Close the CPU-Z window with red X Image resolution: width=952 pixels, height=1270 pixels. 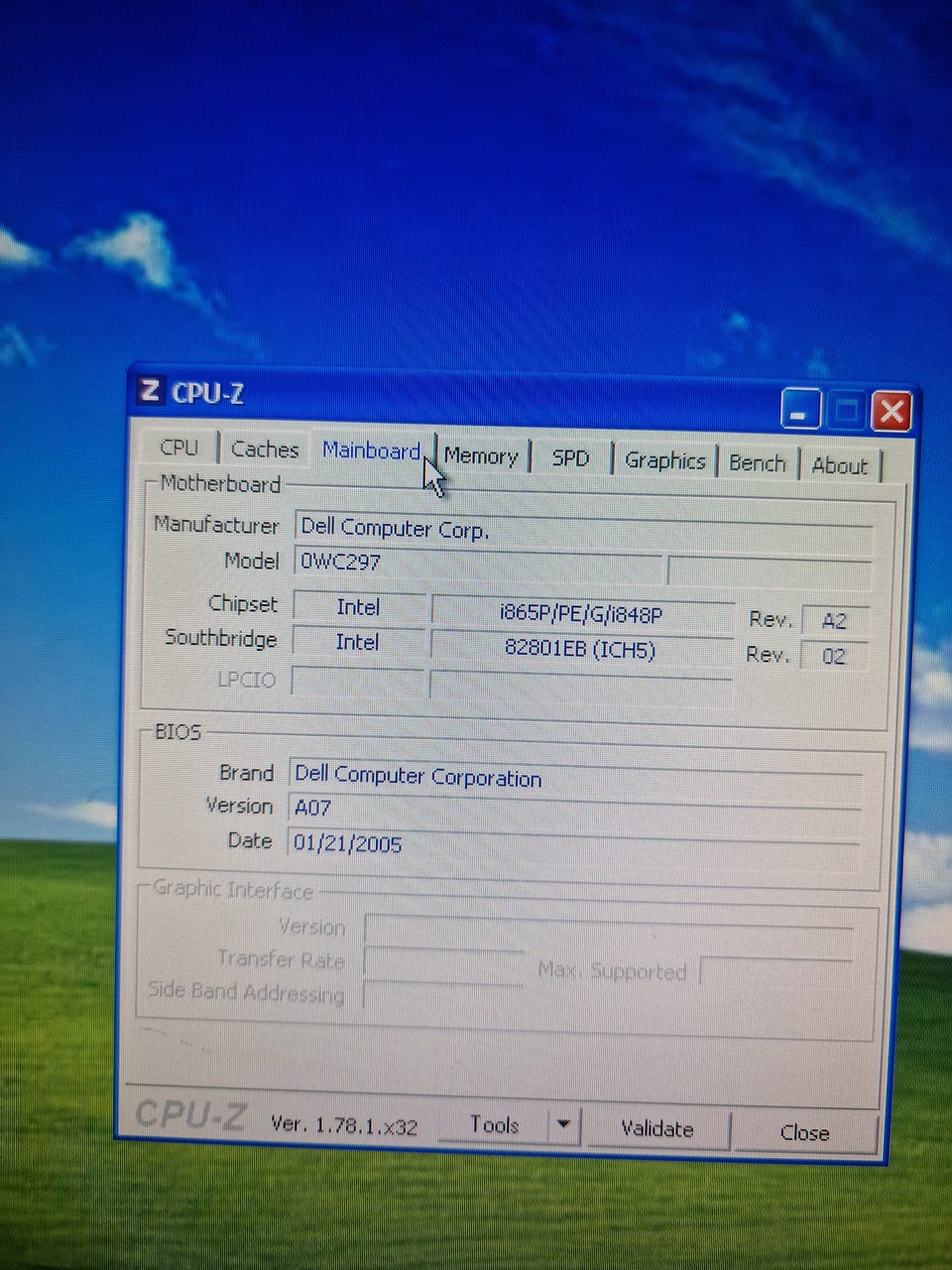tap(891, 411)
